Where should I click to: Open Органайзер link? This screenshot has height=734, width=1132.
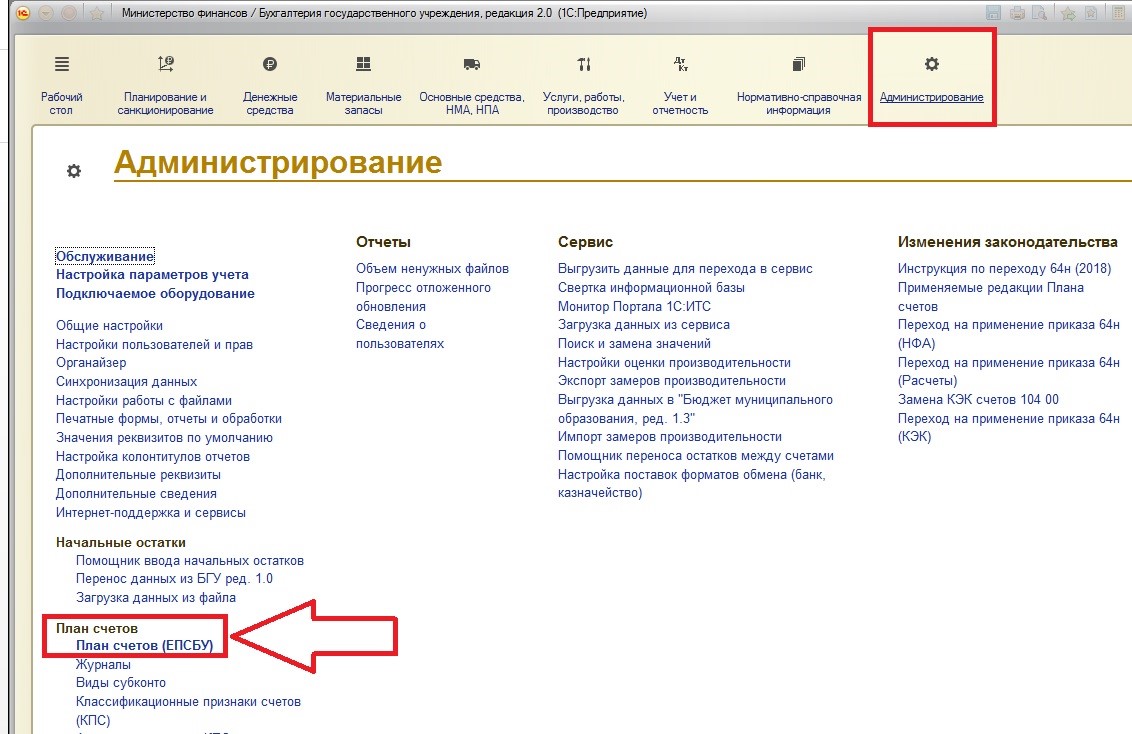point(91,362)
